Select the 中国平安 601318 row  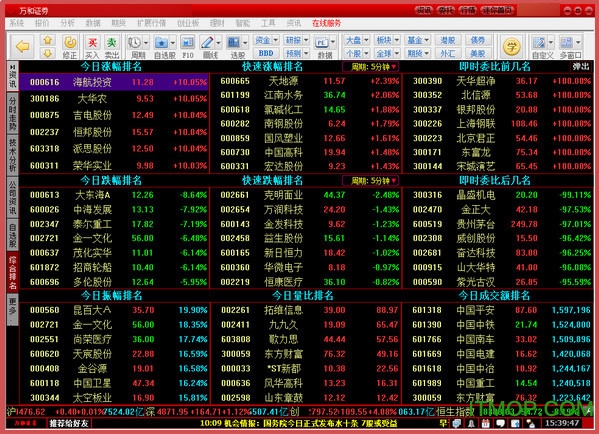tap(498, 310)
